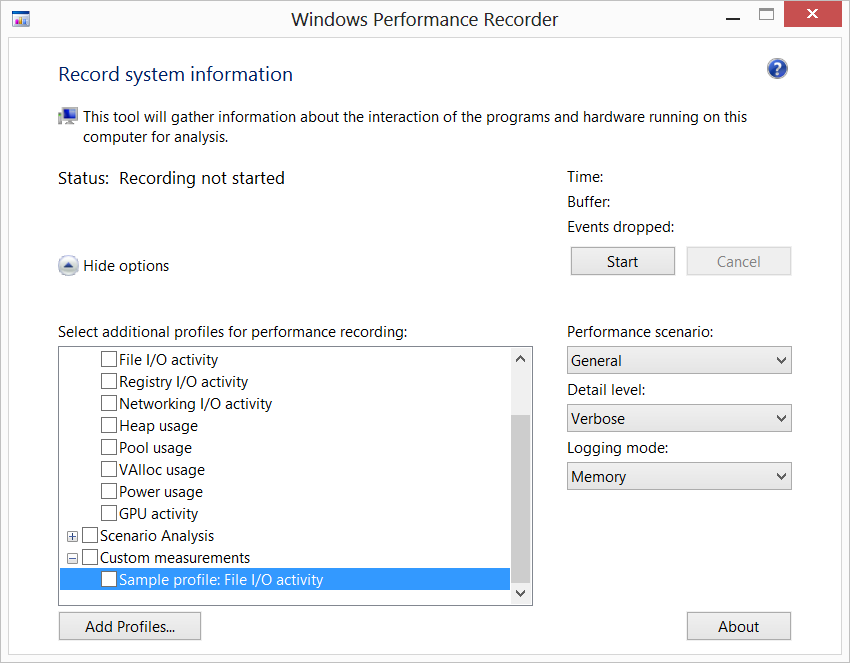Enable Heap usage profile checkbox
850x663 pixels.
(109, 426)
